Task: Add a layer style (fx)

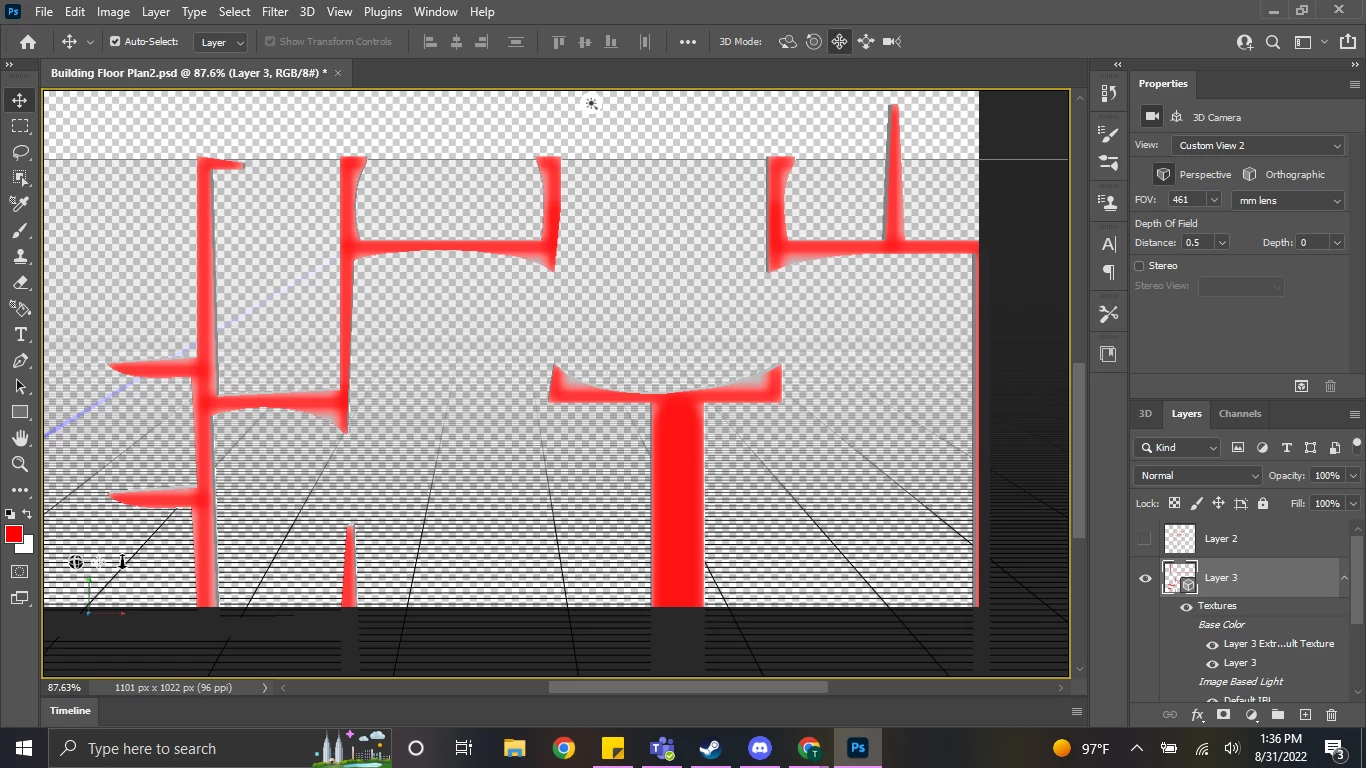Action: [x=1197, y=715]
